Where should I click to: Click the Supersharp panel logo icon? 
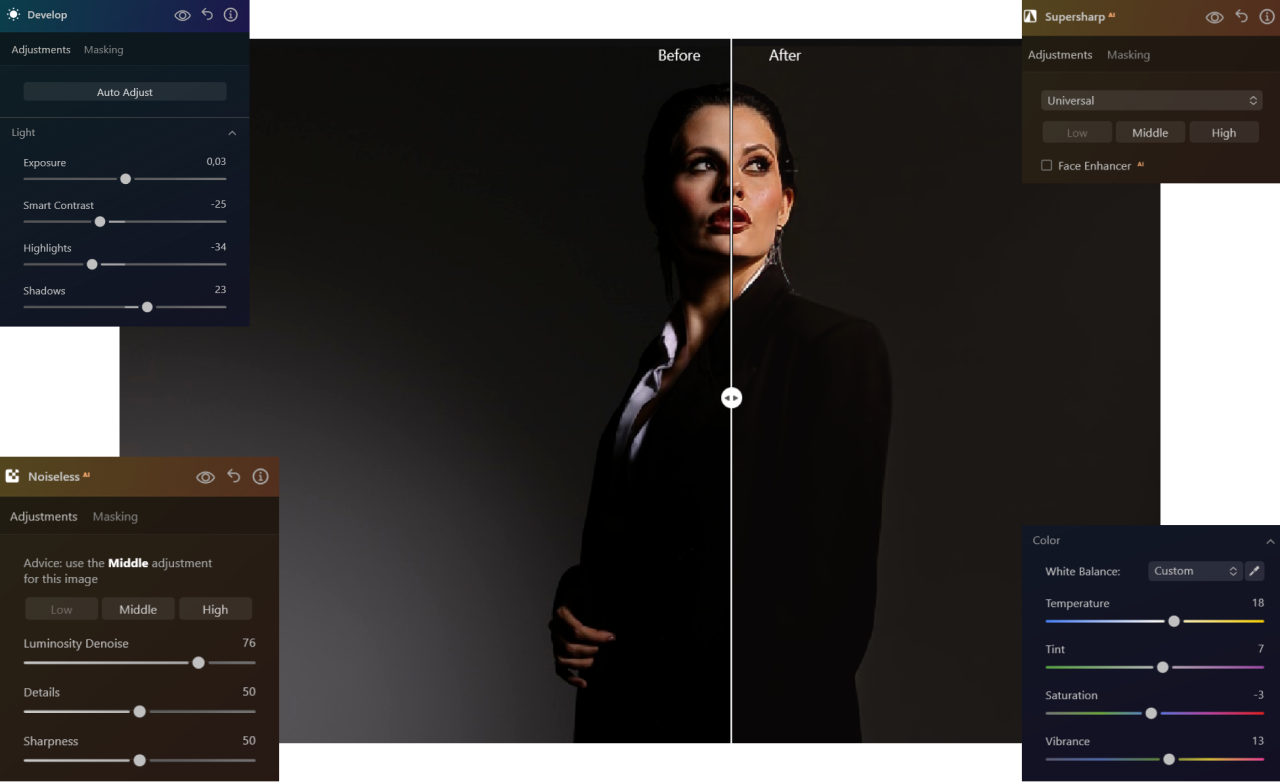click(x=1030, y=17)
